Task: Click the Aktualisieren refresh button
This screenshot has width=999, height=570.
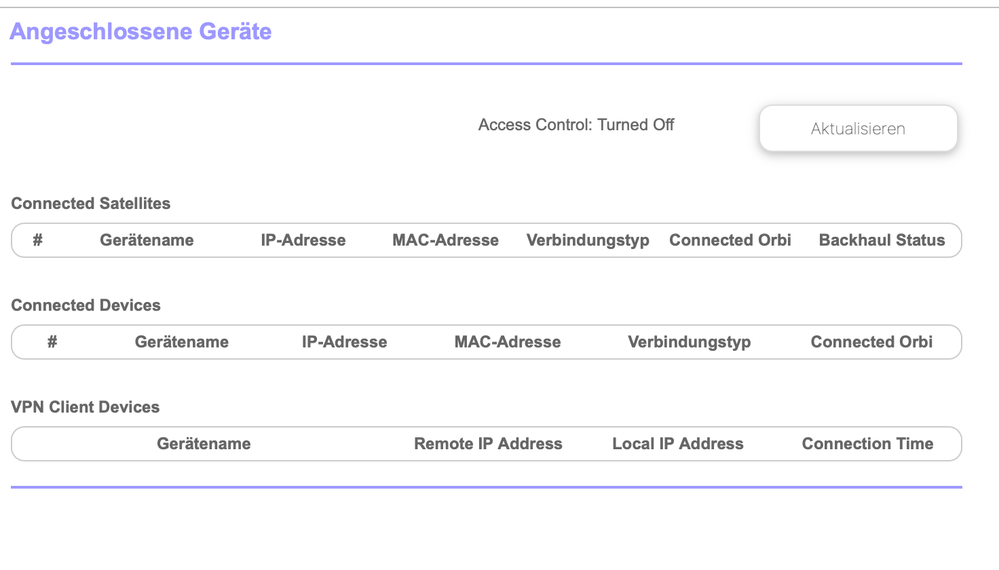Action: 858,129
